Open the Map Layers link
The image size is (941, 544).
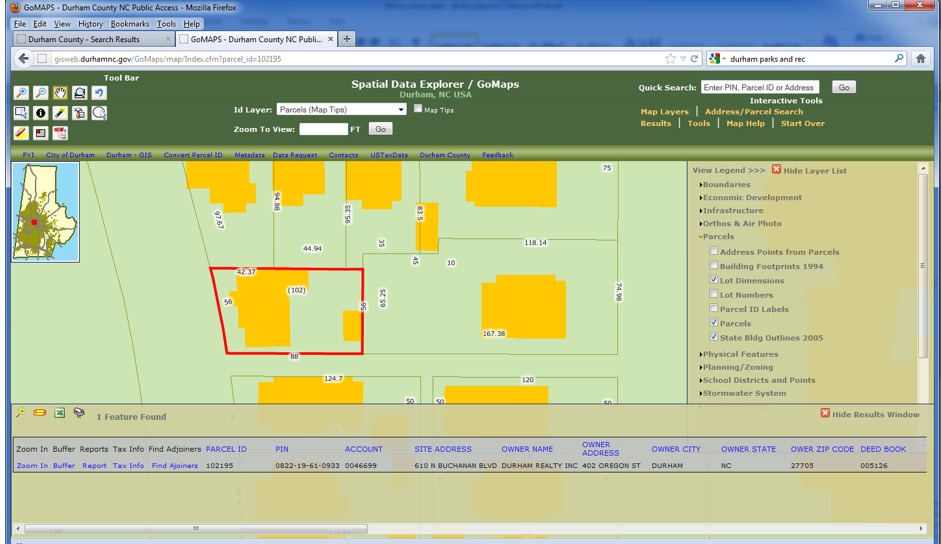[x=664, y=112]
